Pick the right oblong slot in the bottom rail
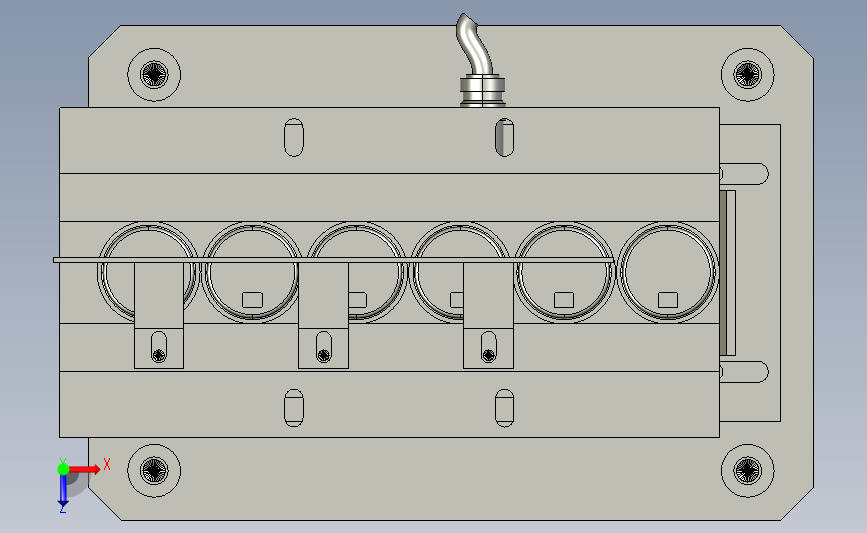The height and width of the screenshot is (533, 867). tap(504, 408)
